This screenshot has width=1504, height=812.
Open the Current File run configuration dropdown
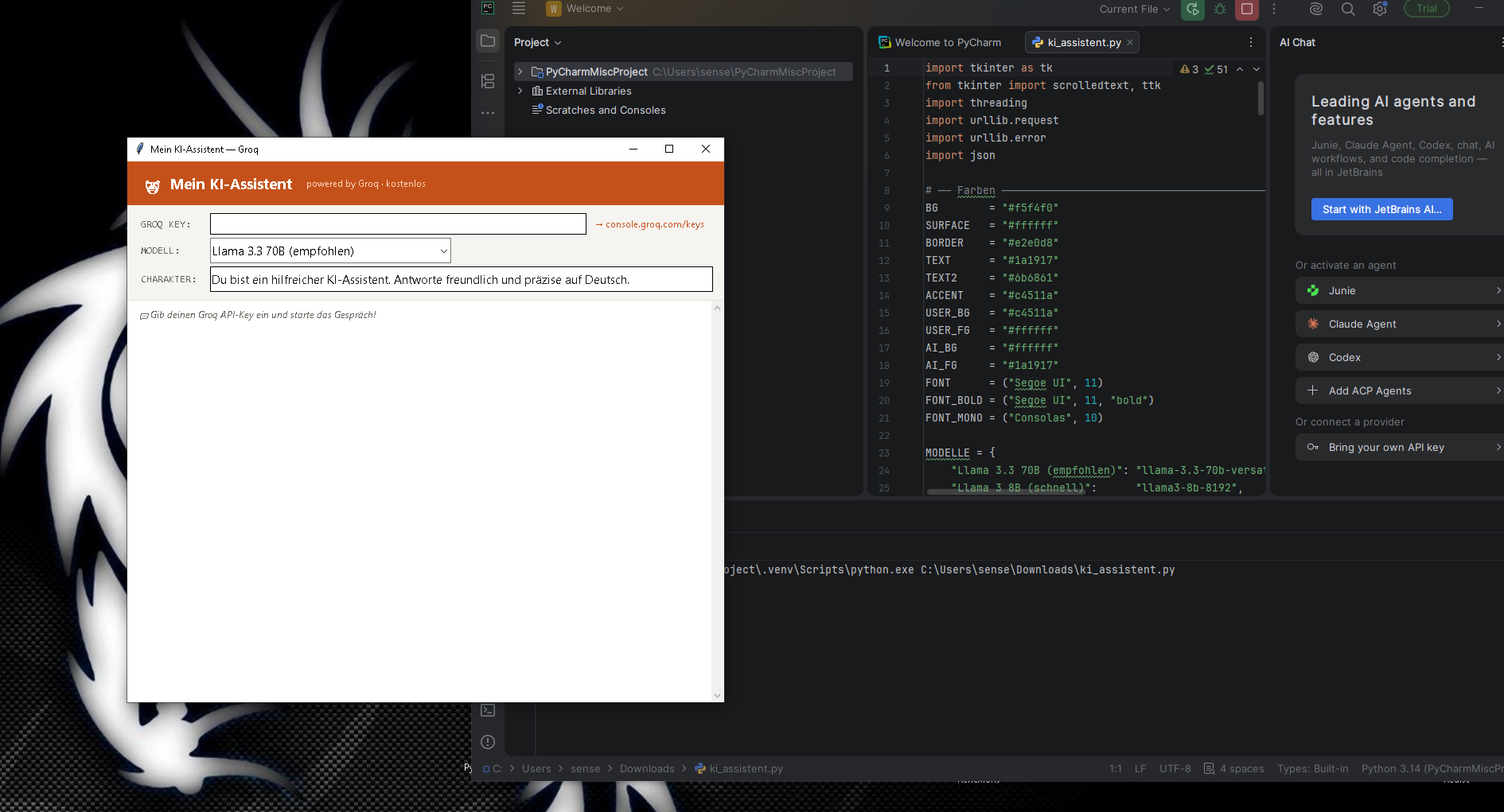click(x=1135, y=10)
